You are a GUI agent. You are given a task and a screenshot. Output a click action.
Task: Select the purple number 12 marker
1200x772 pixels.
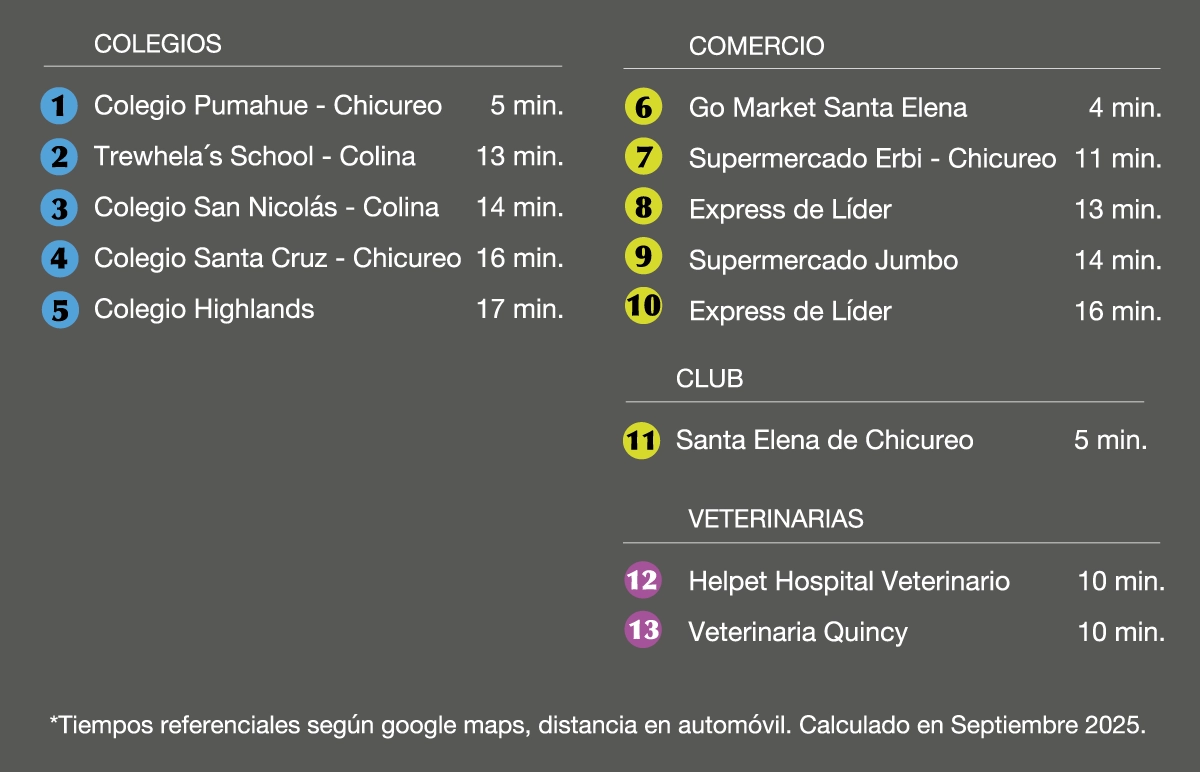[x=643, y=580]
